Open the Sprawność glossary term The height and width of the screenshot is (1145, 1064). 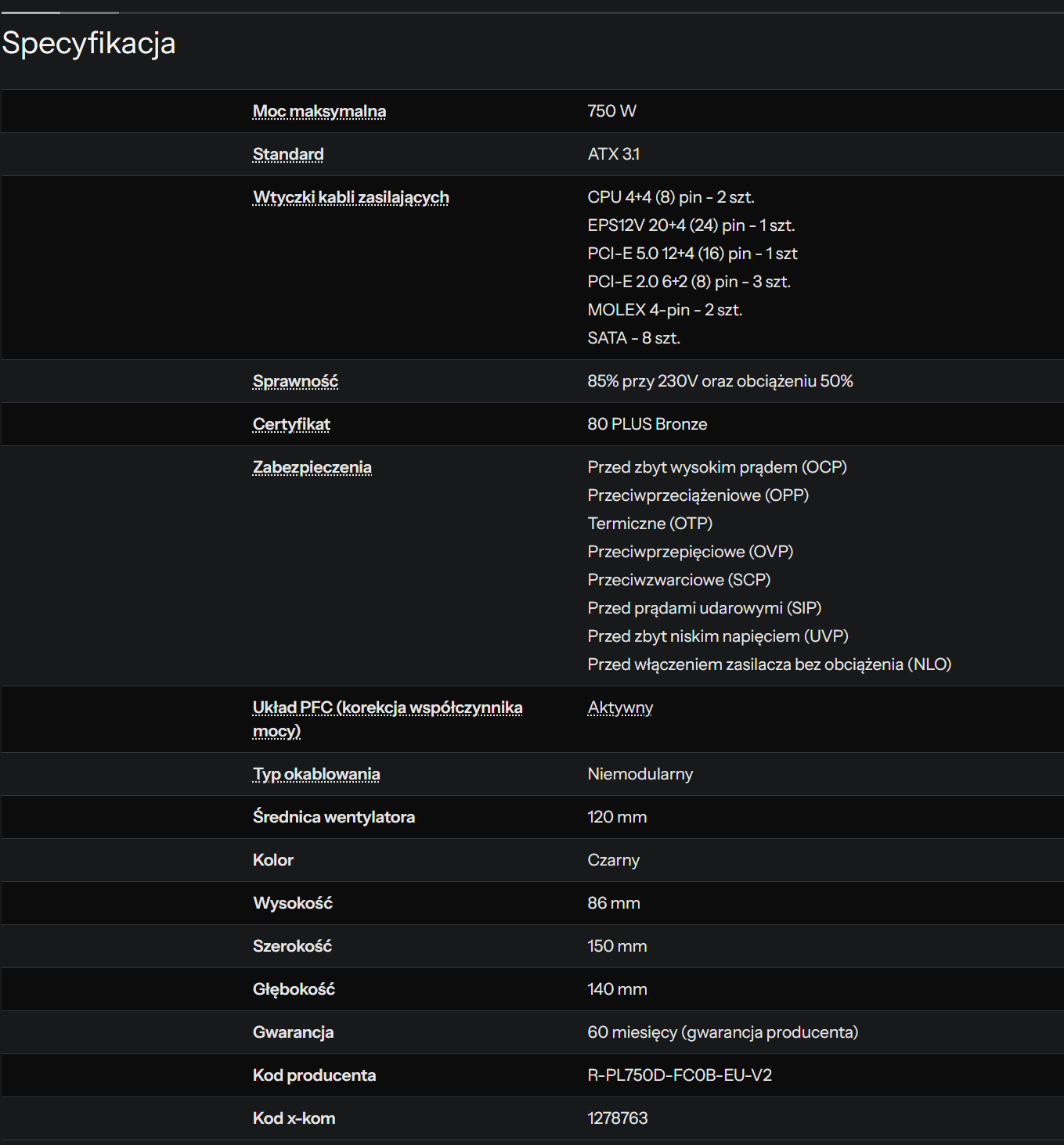[x=295, y=381]
